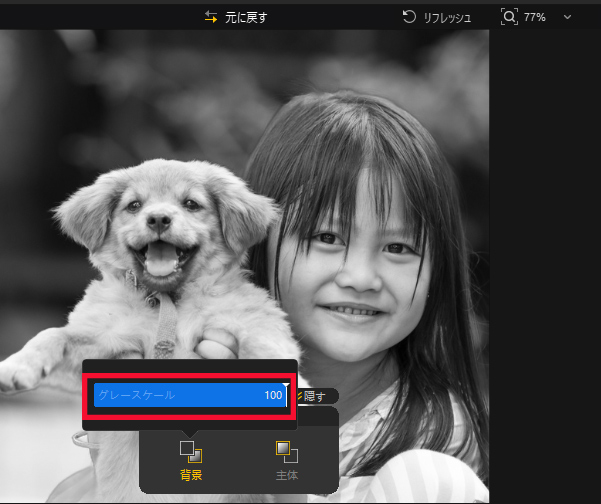This screenshot has height=504, width=601.
Task: Toggle 隠す to hide the panel
Action: 314,397
